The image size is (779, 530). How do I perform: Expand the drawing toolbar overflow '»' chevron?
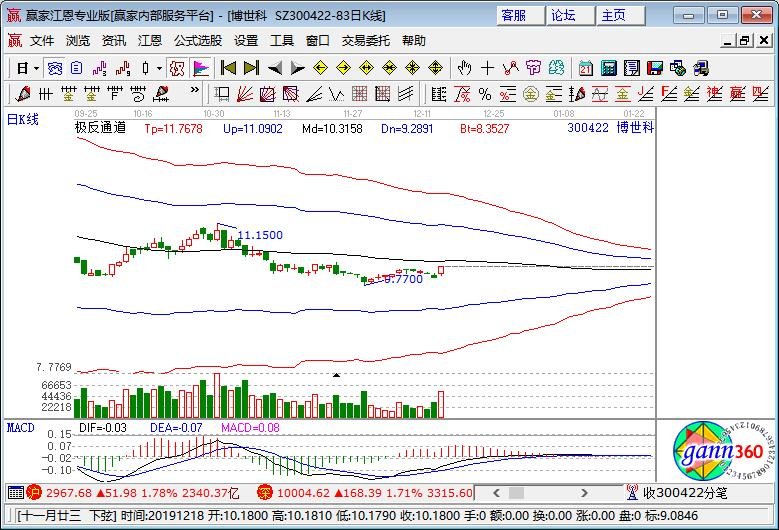(x=195, y=90)
